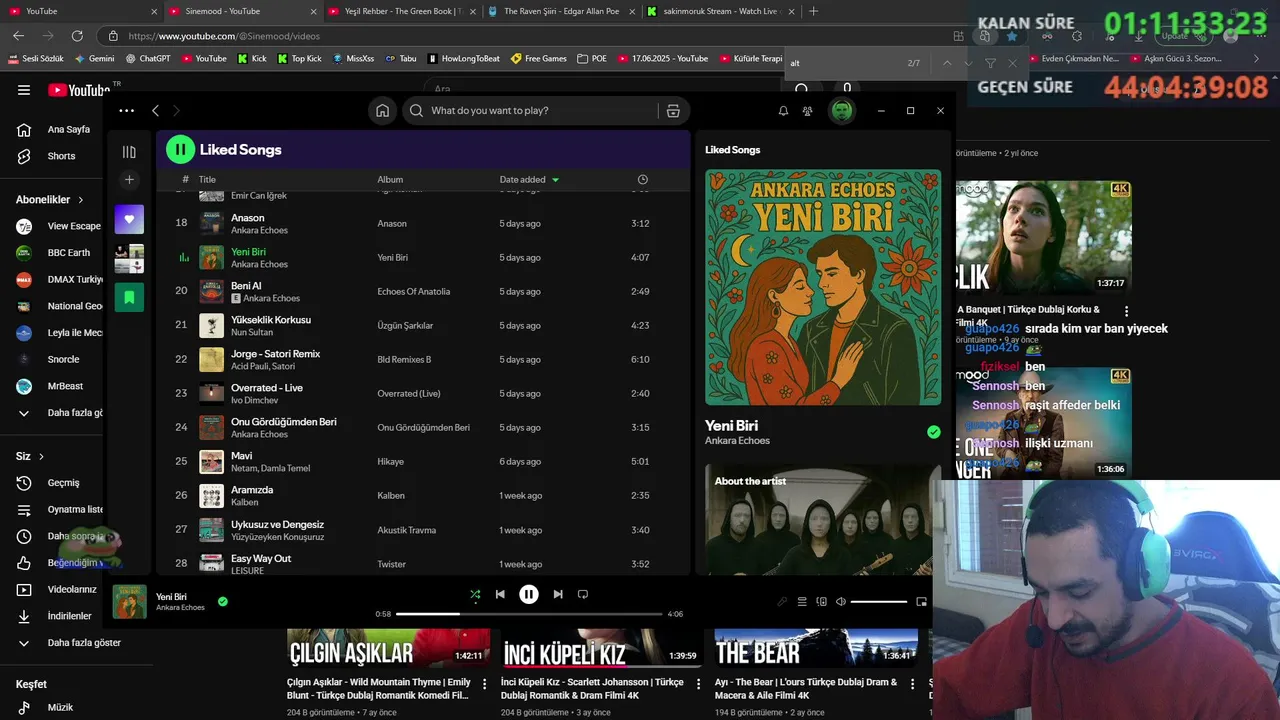Toggle saved checkmark in the Now Playing panel
Viewport: 1280px width, 720px height.
(933, 432)
